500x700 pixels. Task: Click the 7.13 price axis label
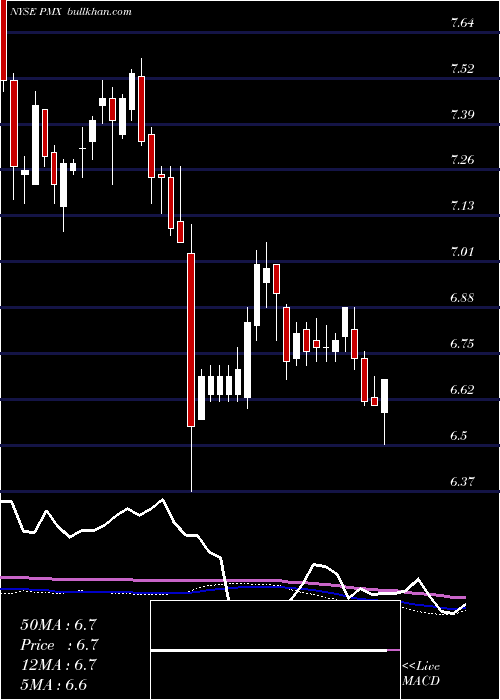click(462, 206)
